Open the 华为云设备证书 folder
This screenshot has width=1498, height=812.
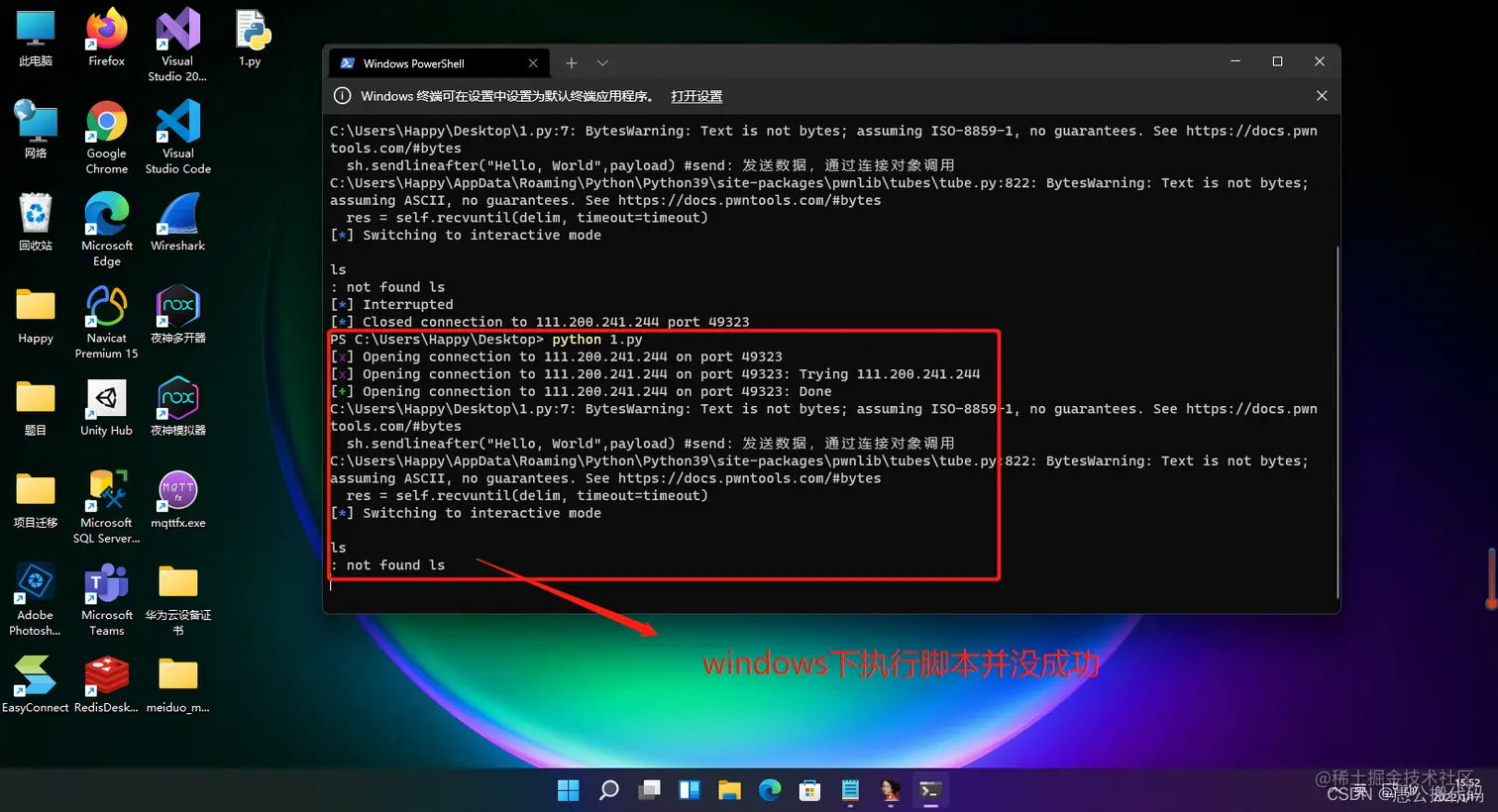[x=178, y=599]
